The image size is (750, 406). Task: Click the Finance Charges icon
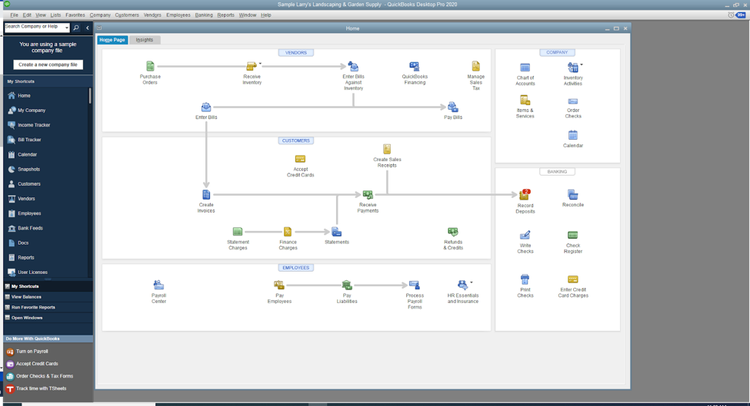(x=287, y=232)
